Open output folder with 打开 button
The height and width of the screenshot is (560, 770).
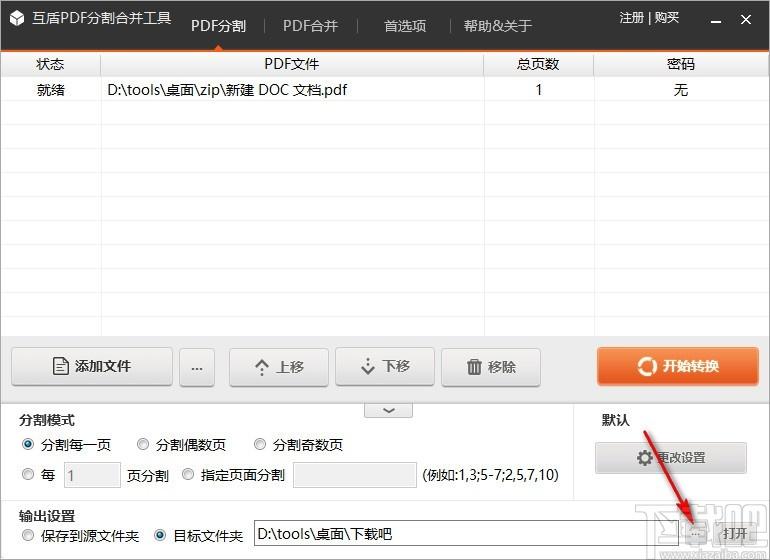(x=736, y=533)
